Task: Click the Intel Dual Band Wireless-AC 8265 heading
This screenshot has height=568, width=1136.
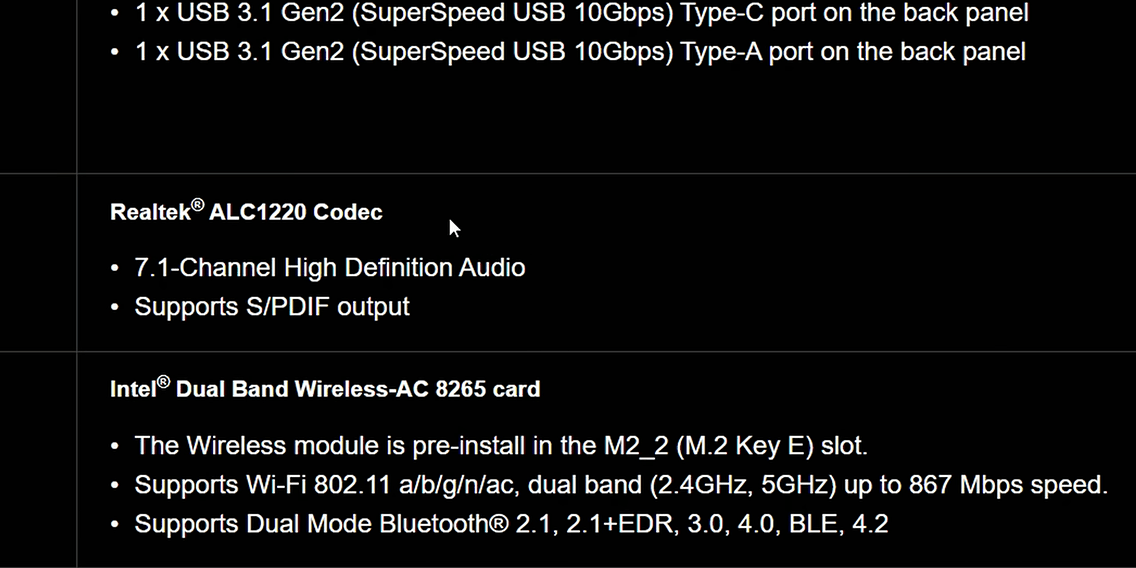Action: coord(325,388)
